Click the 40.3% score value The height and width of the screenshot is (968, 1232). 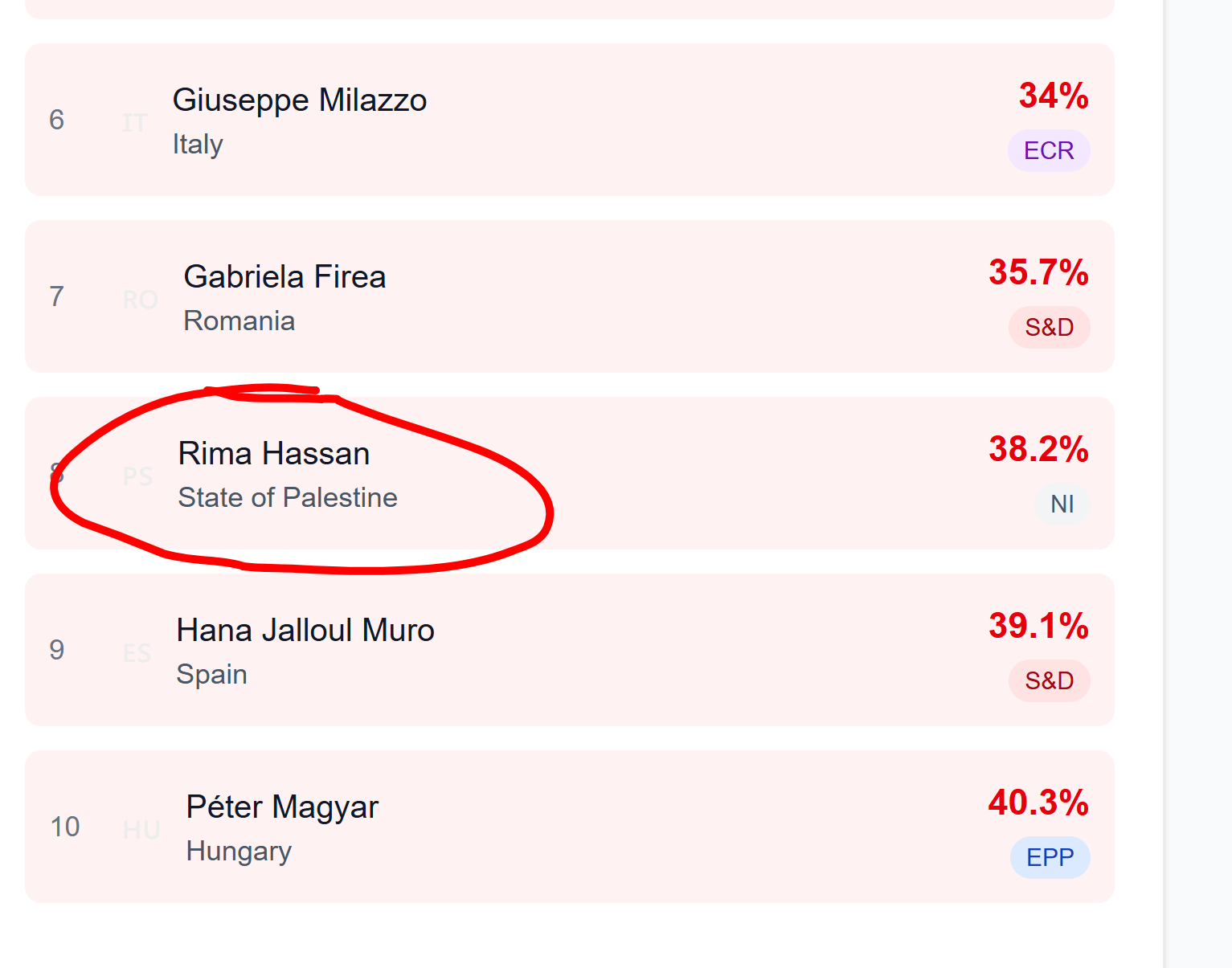(1038, 803)
